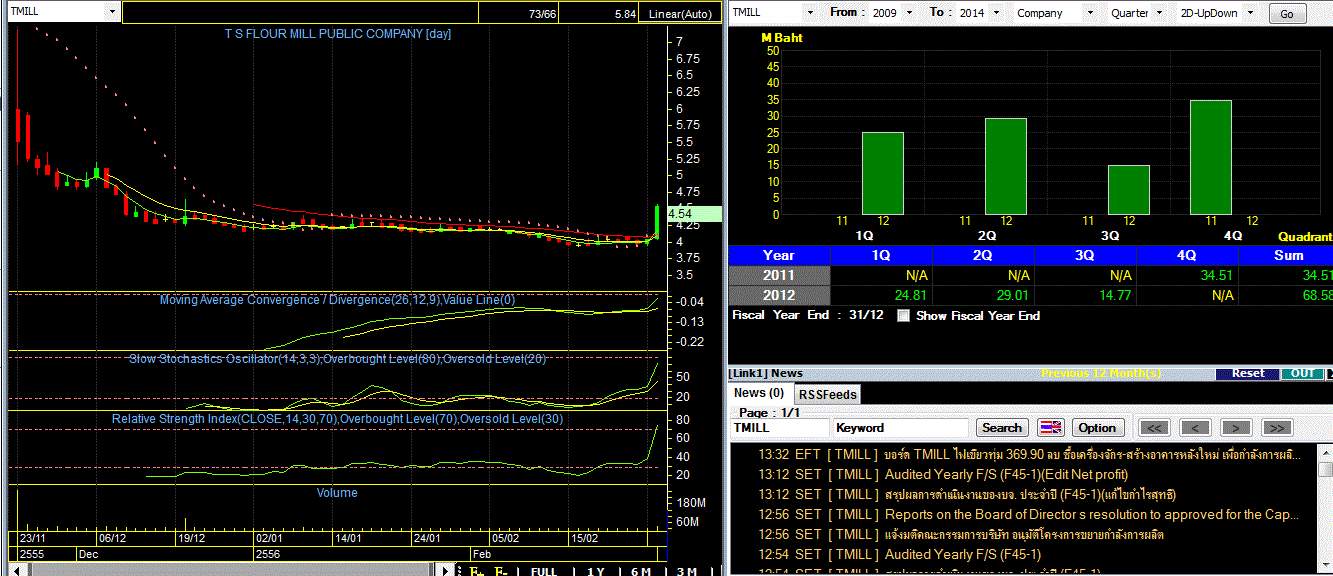Go to next news page (>)

tap(1236, 428)
